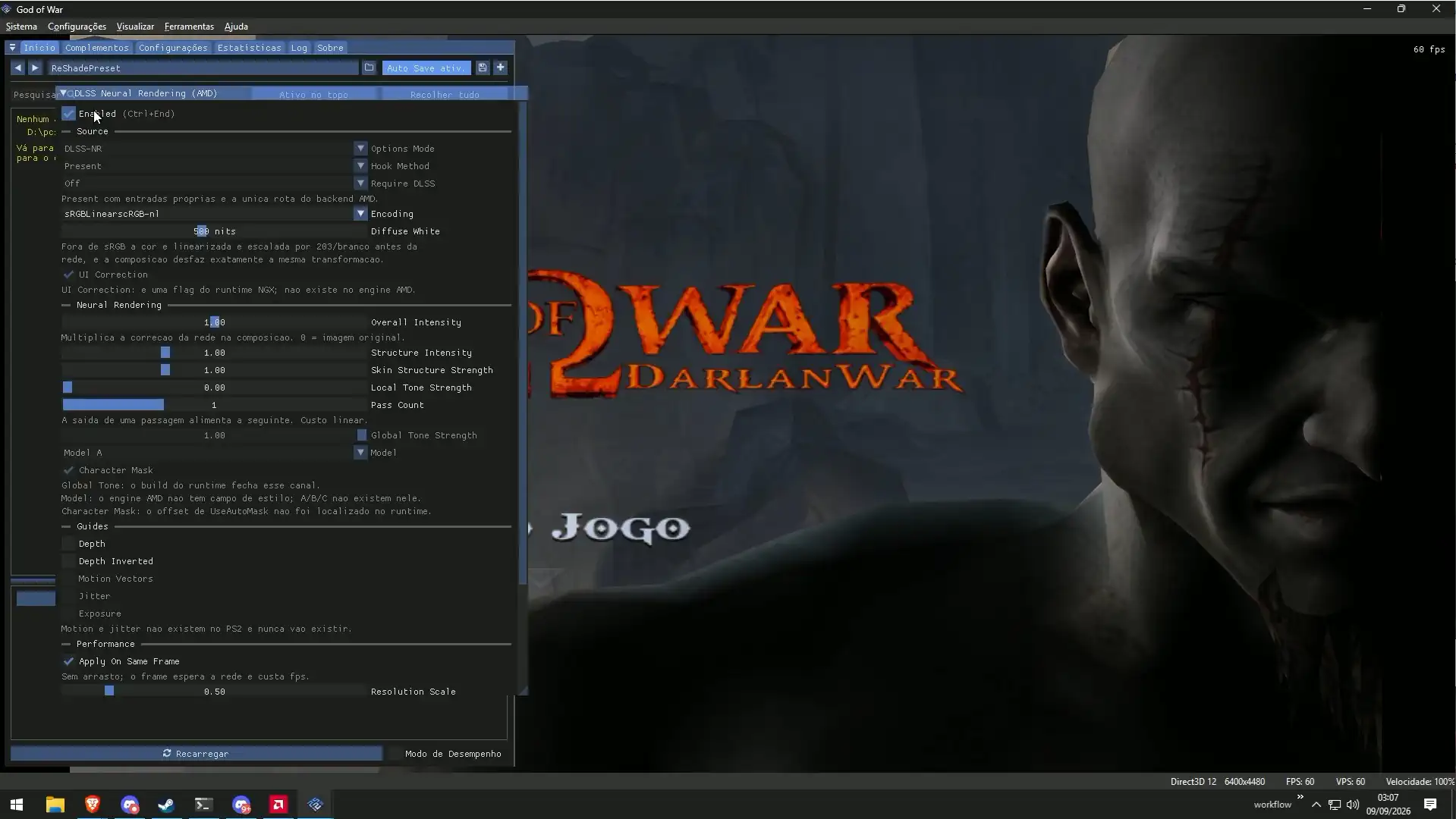The height and width of the screenshot is (819, 1456).
Task: Expand the workflow toolbar overflow chevron
Action: (x=1300, y=797)
